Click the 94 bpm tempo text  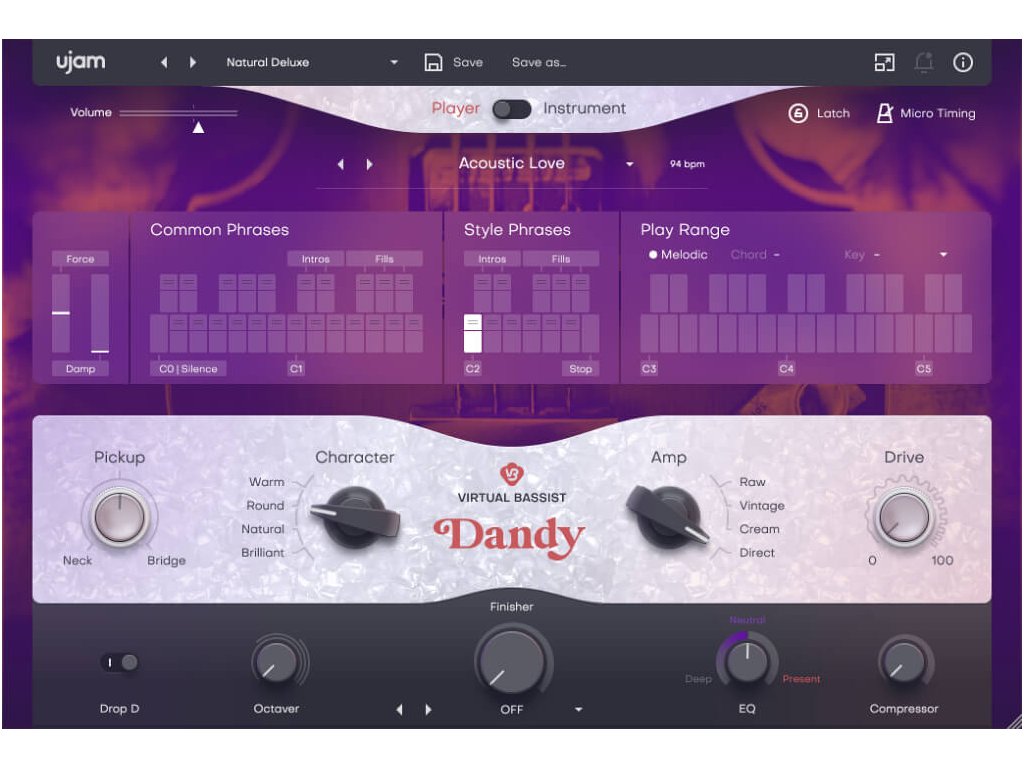click(x=687, y=164)
